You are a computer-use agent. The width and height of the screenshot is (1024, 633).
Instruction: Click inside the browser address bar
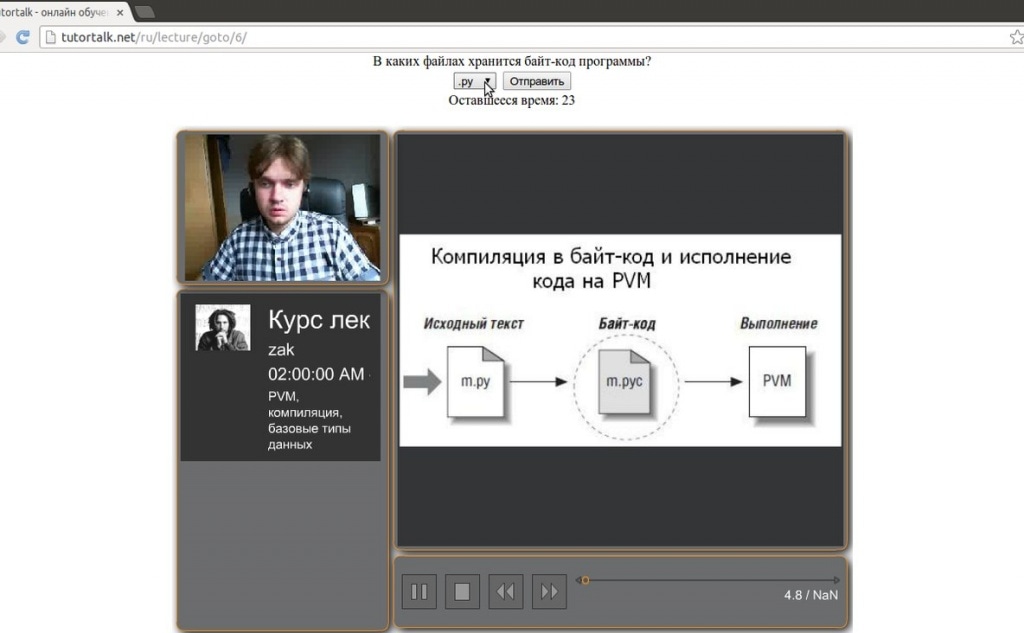(300, 35)
